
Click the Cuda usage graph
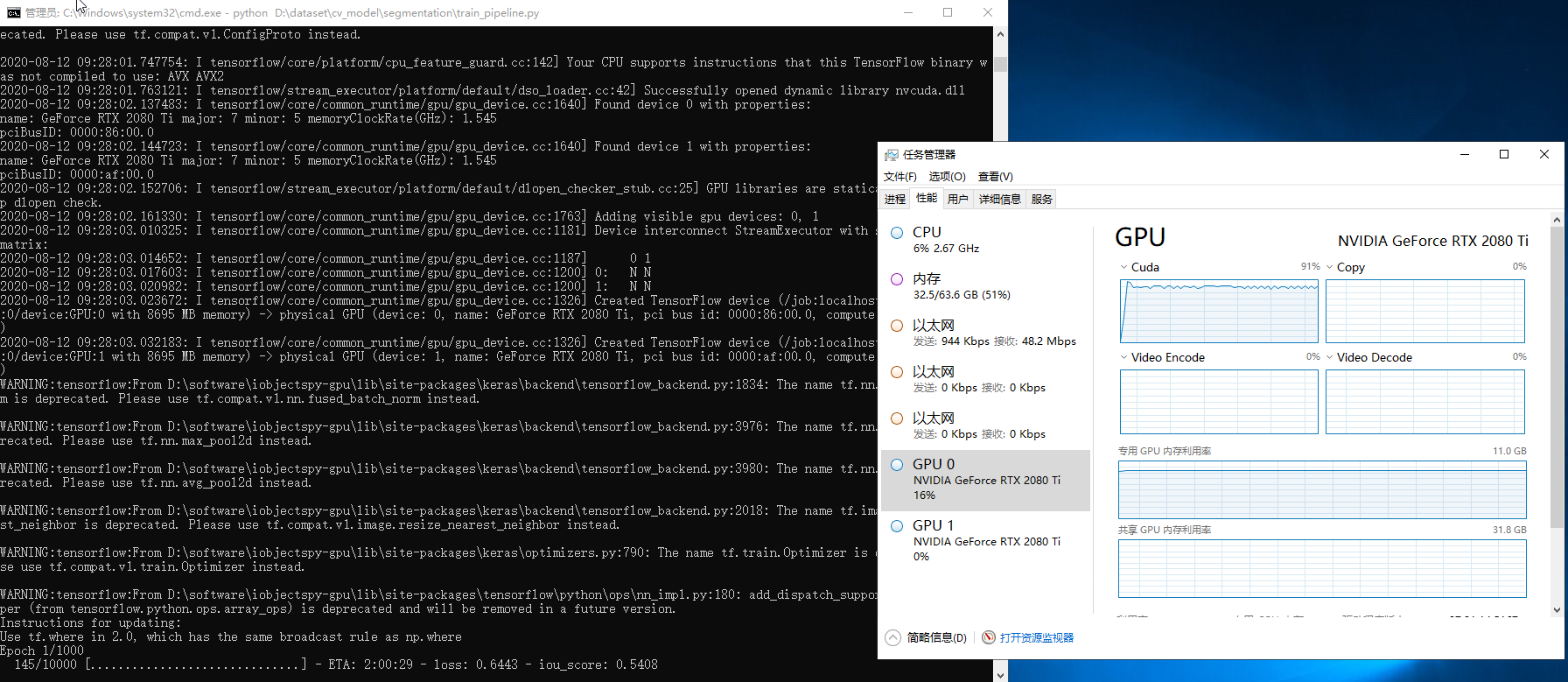(1219, 311)
